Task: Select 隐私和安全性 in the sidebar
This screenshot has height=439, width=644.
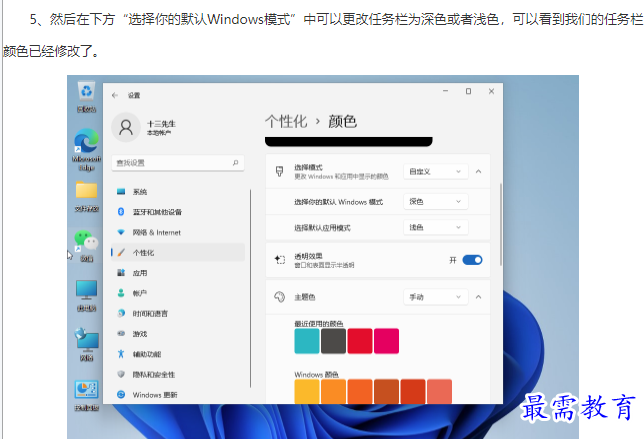Action: (178, 374)
